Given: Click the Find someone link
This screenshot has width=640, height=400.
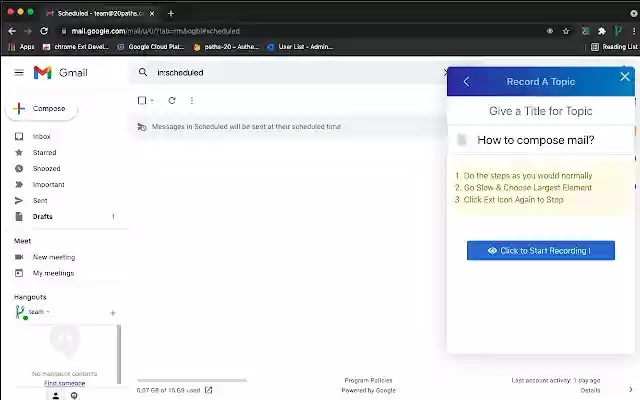Looking at the screenshot, I should click(64, 383).
